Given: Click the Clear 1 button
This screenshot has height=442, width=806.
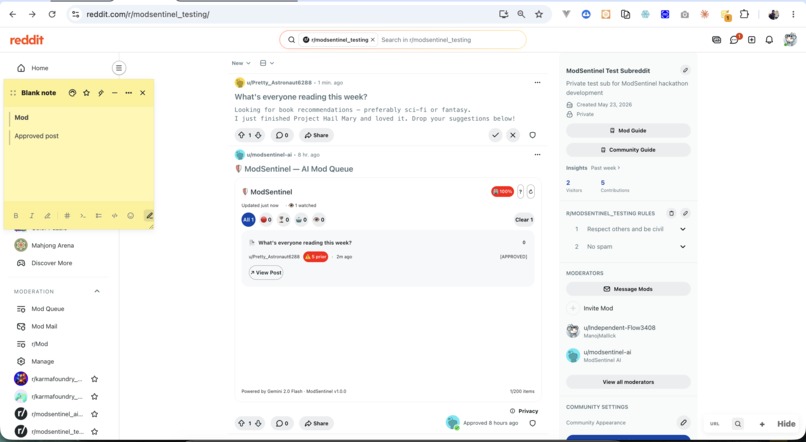Looking at the screenshot, I should 524,219.
